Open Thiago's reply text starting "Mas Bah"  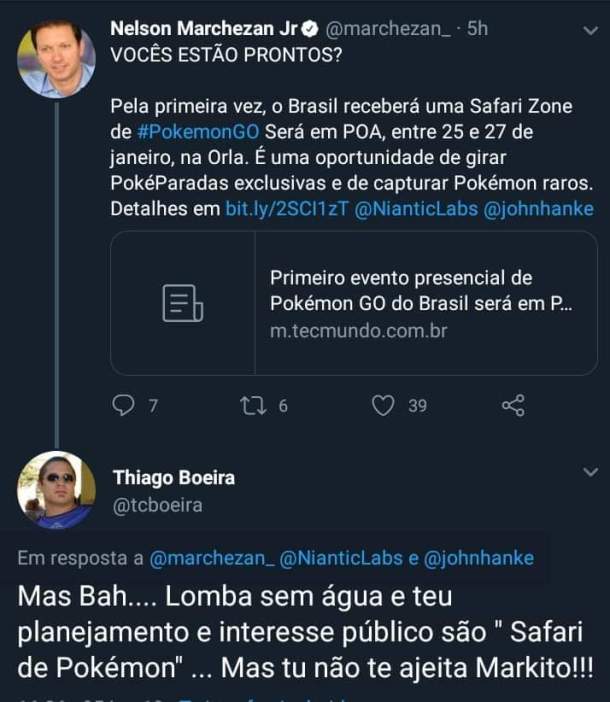[x=300, y=631]
